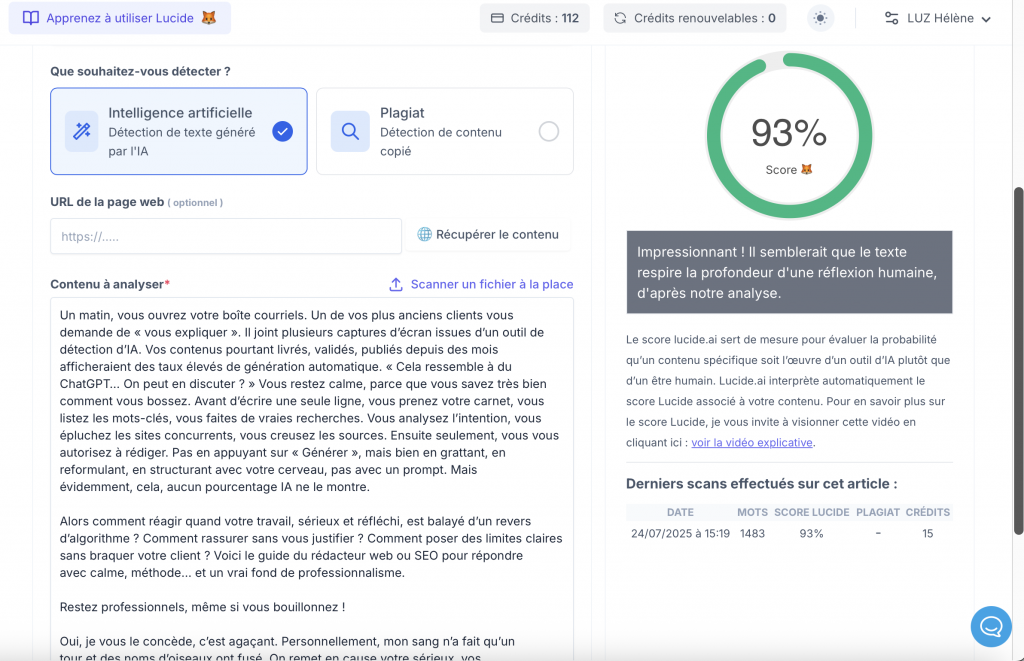The height and width of the screenshot is (661, 1024).
Task: Click the MOTS column header
Action: pyautogui.click(x=752, y=512)
